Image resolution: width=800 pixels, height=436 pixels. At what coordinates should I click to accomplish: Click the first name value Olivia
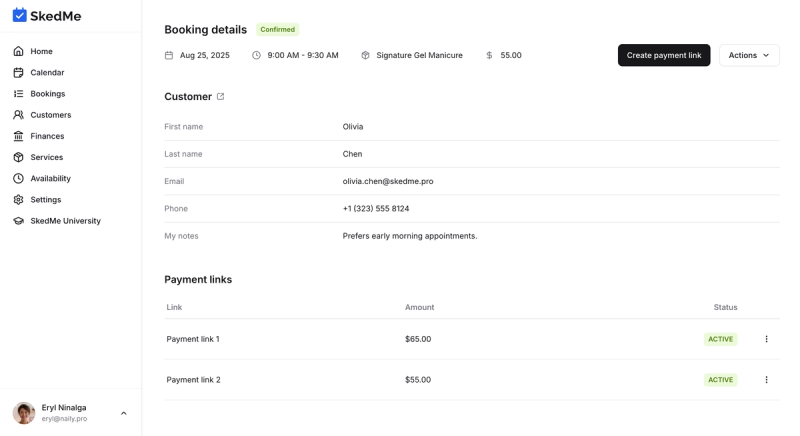[353, 126]
